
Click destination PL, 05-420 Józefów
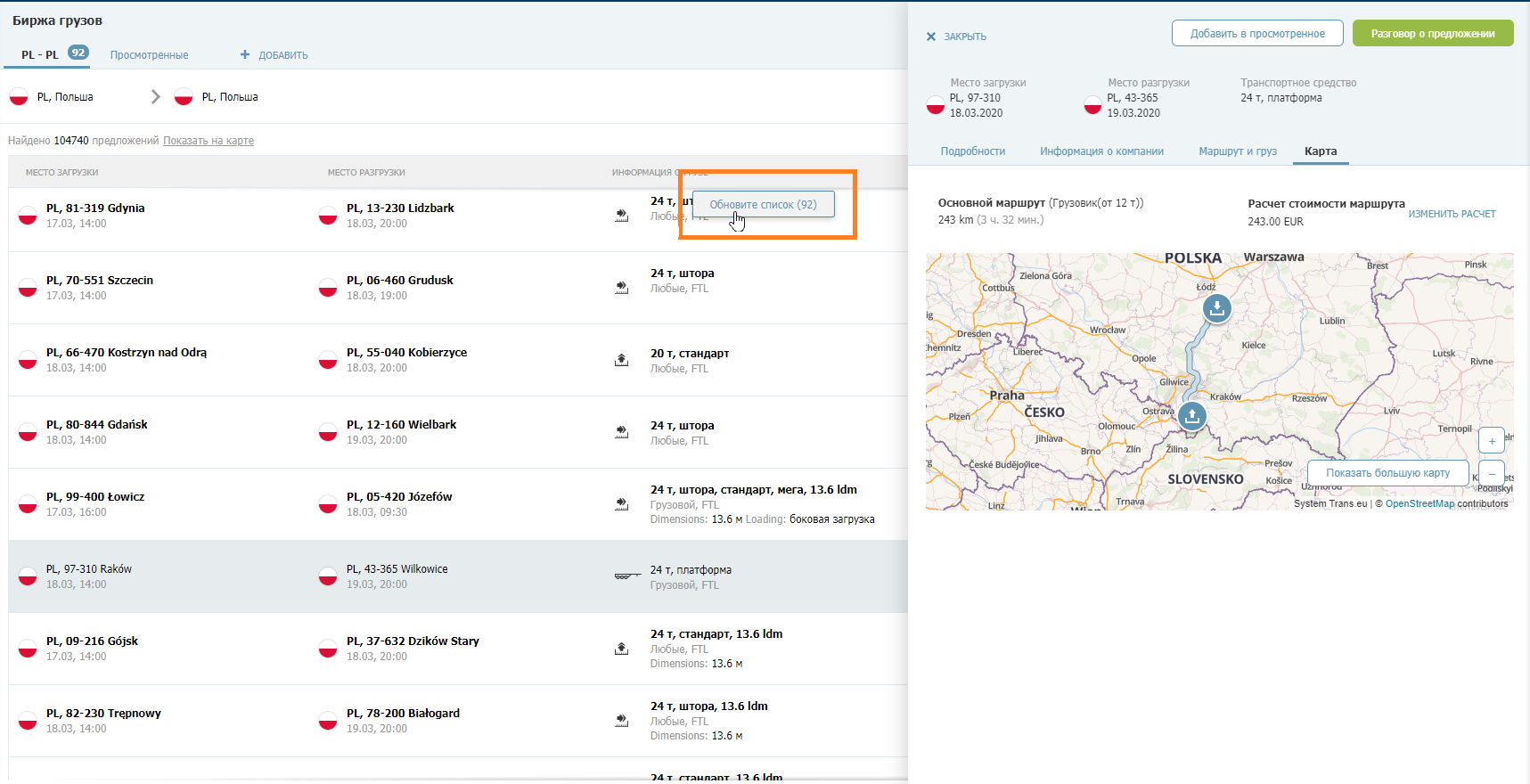click(399, 496)
